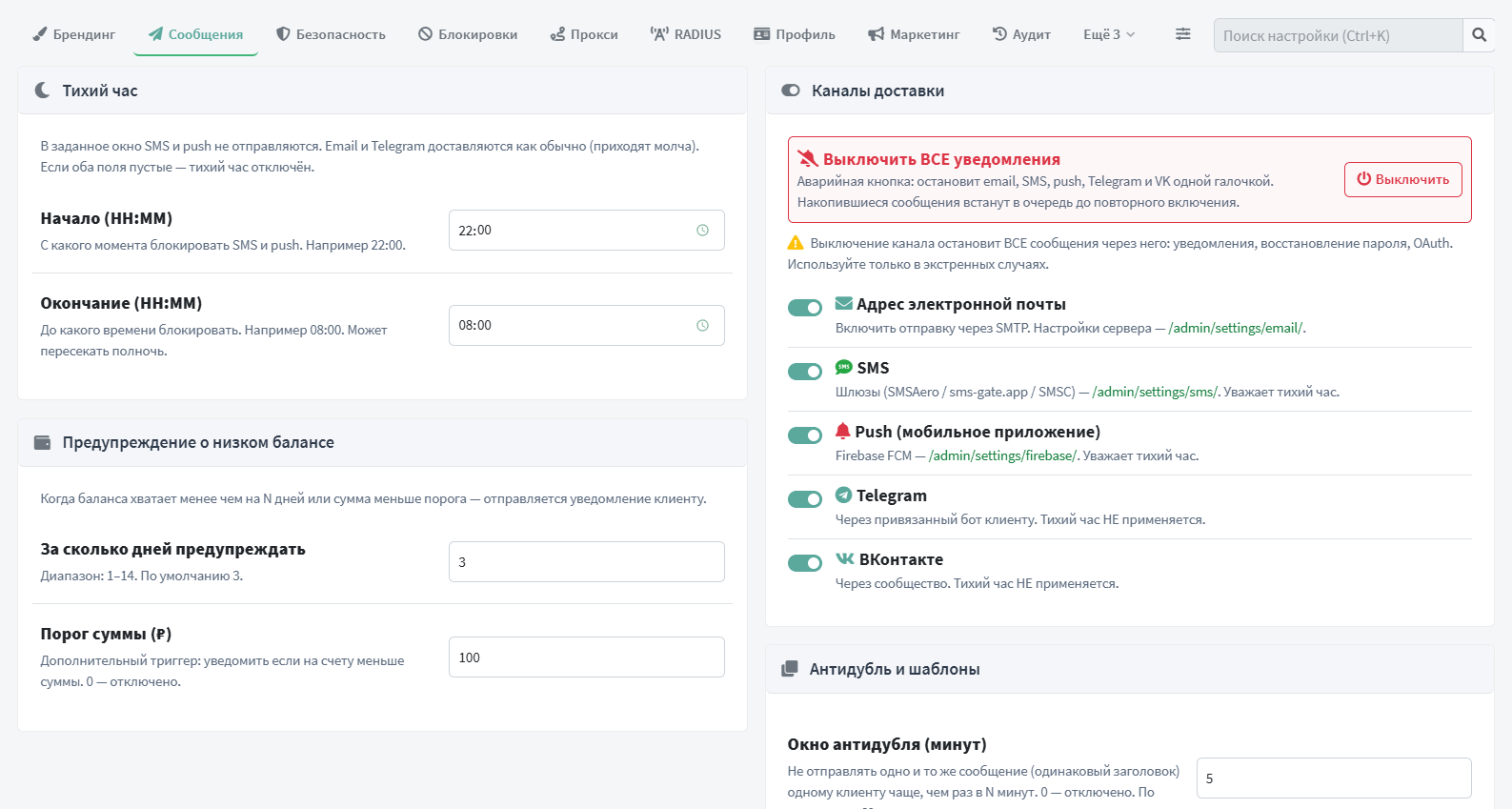
Task: Click clock icon in Начало time field
Action: [x=702, y=231]
